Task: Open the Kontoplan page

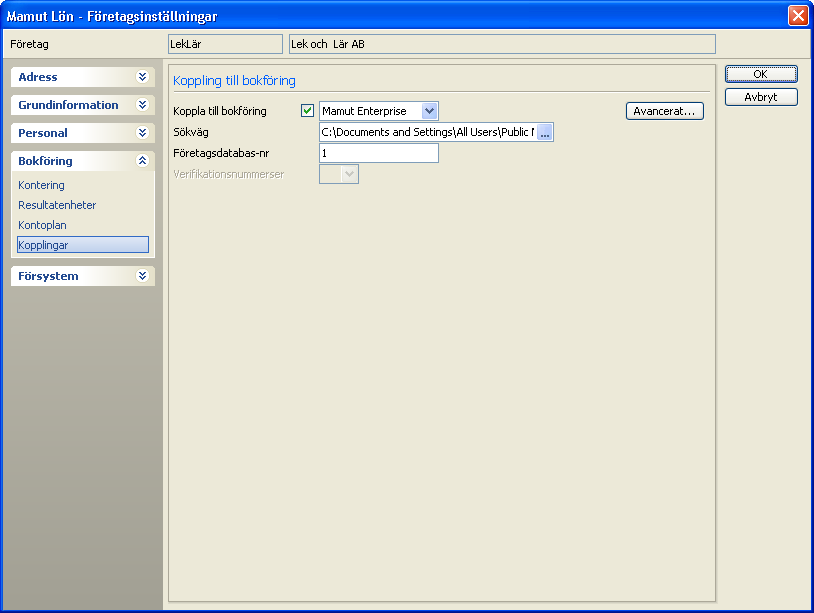Action: (43, 225)
